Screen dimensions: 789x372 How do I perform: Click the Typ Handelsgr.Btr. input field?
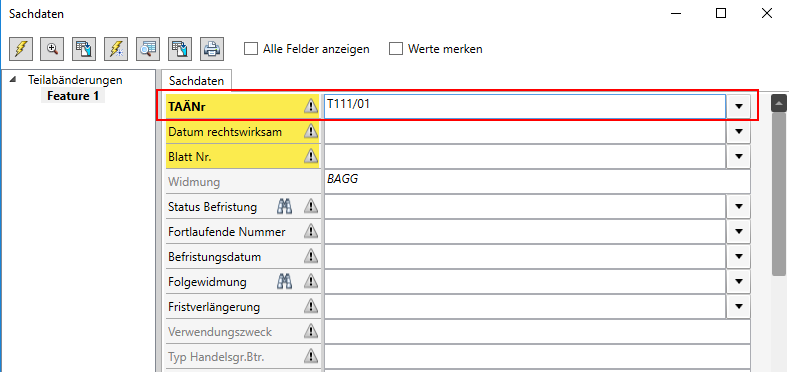point(537,357)
